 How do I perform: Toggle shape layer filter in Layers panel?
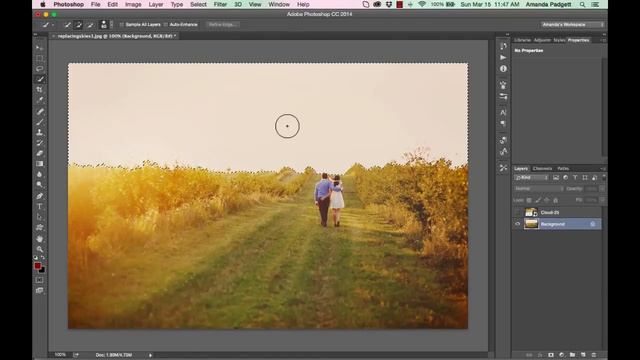coord(585,178)
